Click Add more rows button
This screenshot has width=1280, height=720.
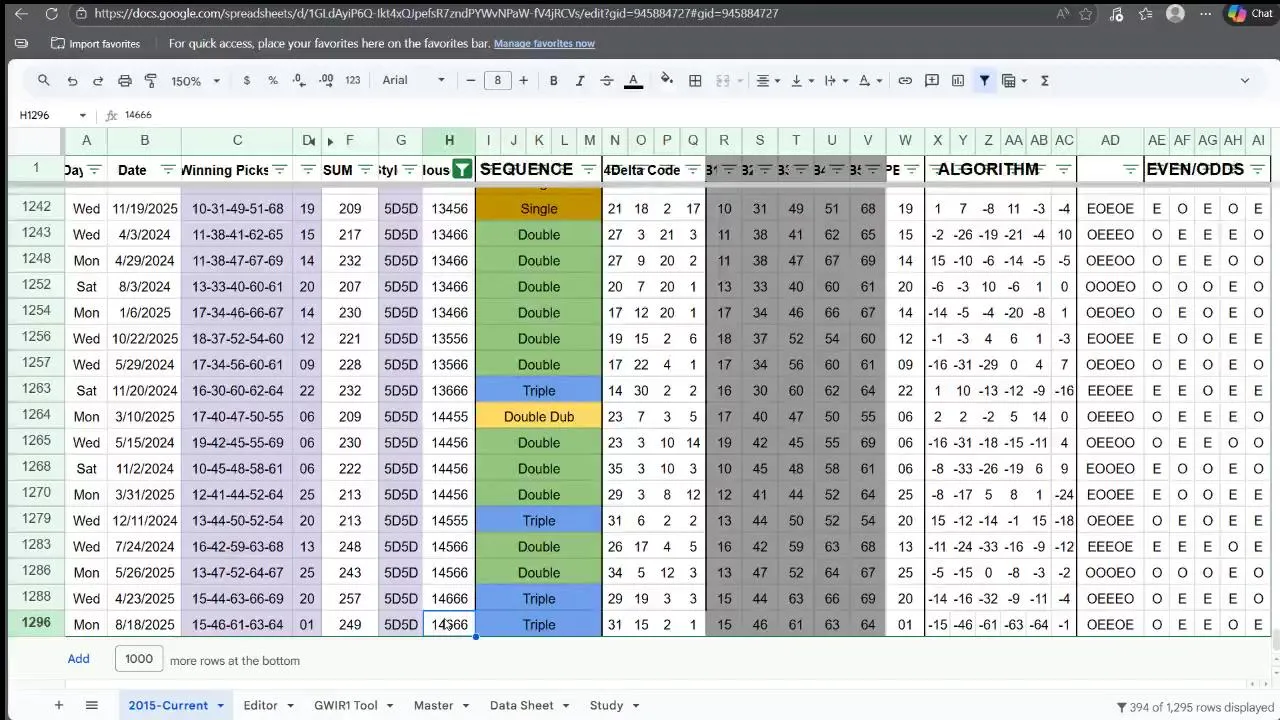click(78, 659)
